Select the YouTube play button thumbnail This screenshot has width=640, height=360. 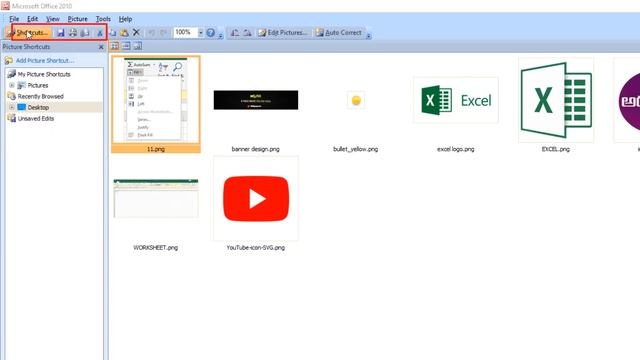pyautogui.click(x=256, y=199)
